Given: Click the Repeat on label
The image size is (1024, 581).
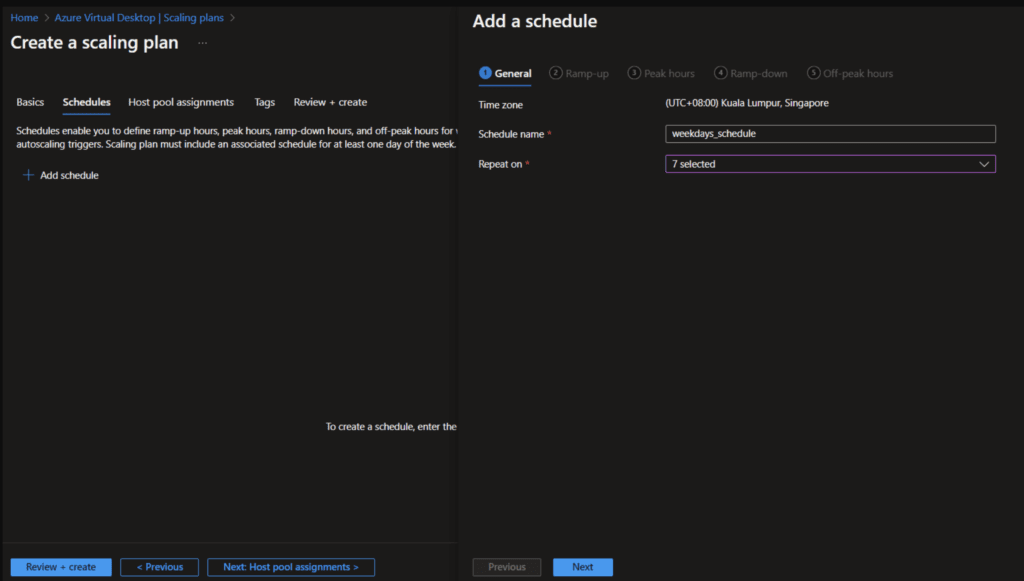Looking at the screenshot, I should coord(500,164).
